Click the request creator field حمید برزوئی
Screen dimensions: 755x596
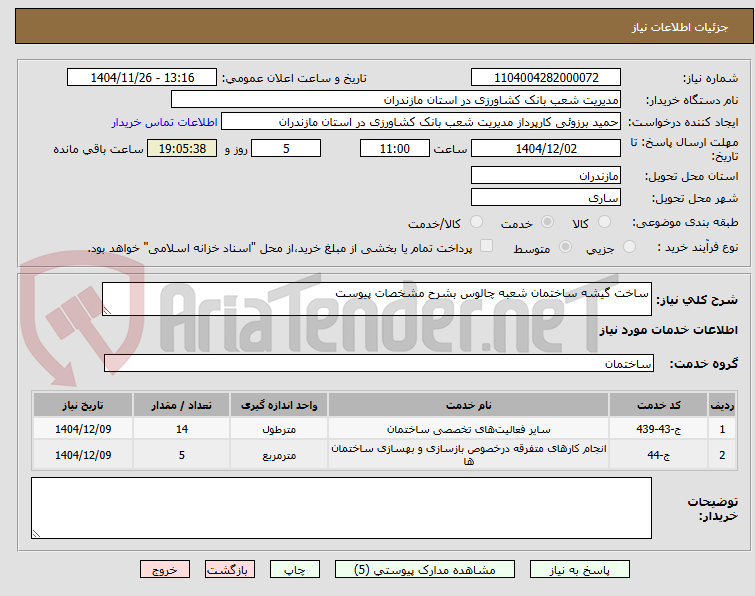point(421,122)
